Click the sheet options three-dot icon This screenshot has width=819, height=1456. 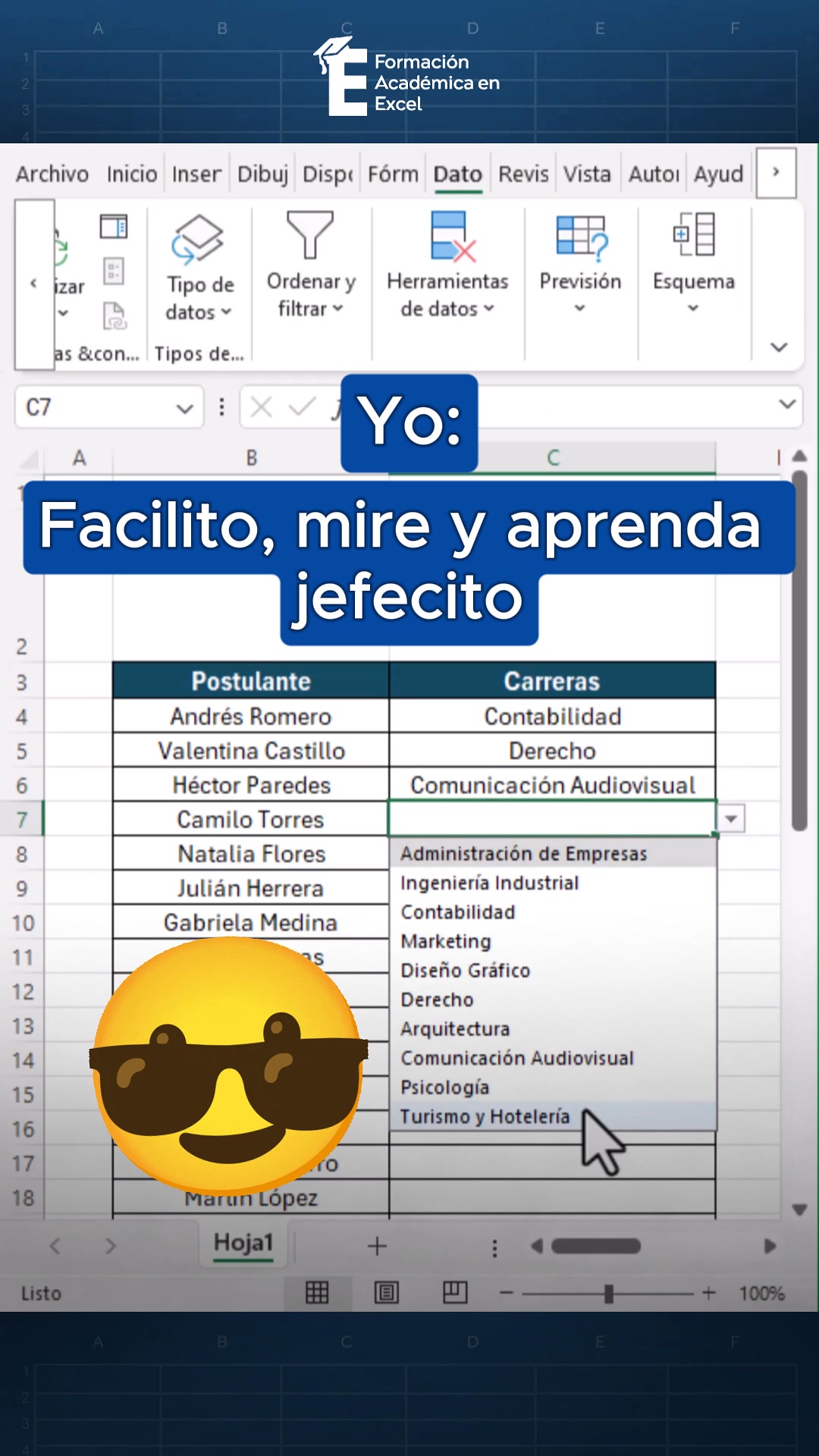(x=494, y=1248)
